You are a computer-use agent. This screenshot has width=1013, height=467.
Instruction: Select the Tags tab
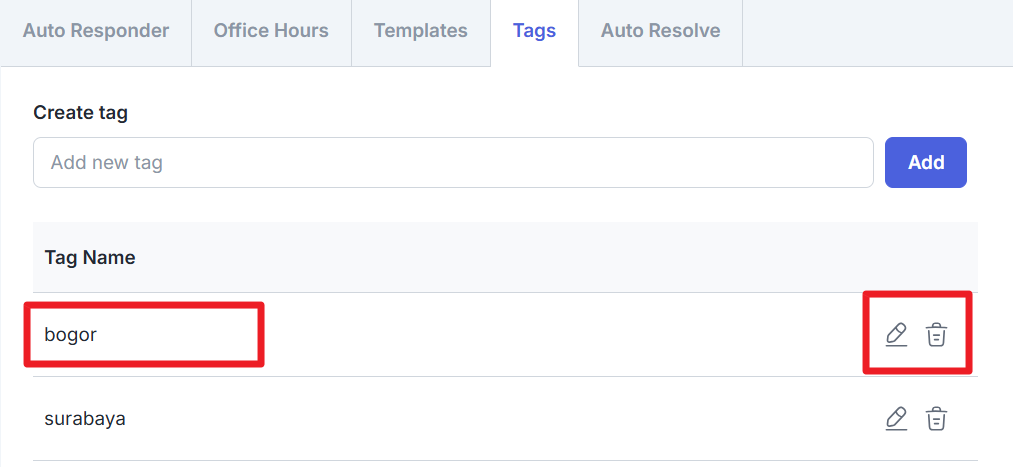534,31
